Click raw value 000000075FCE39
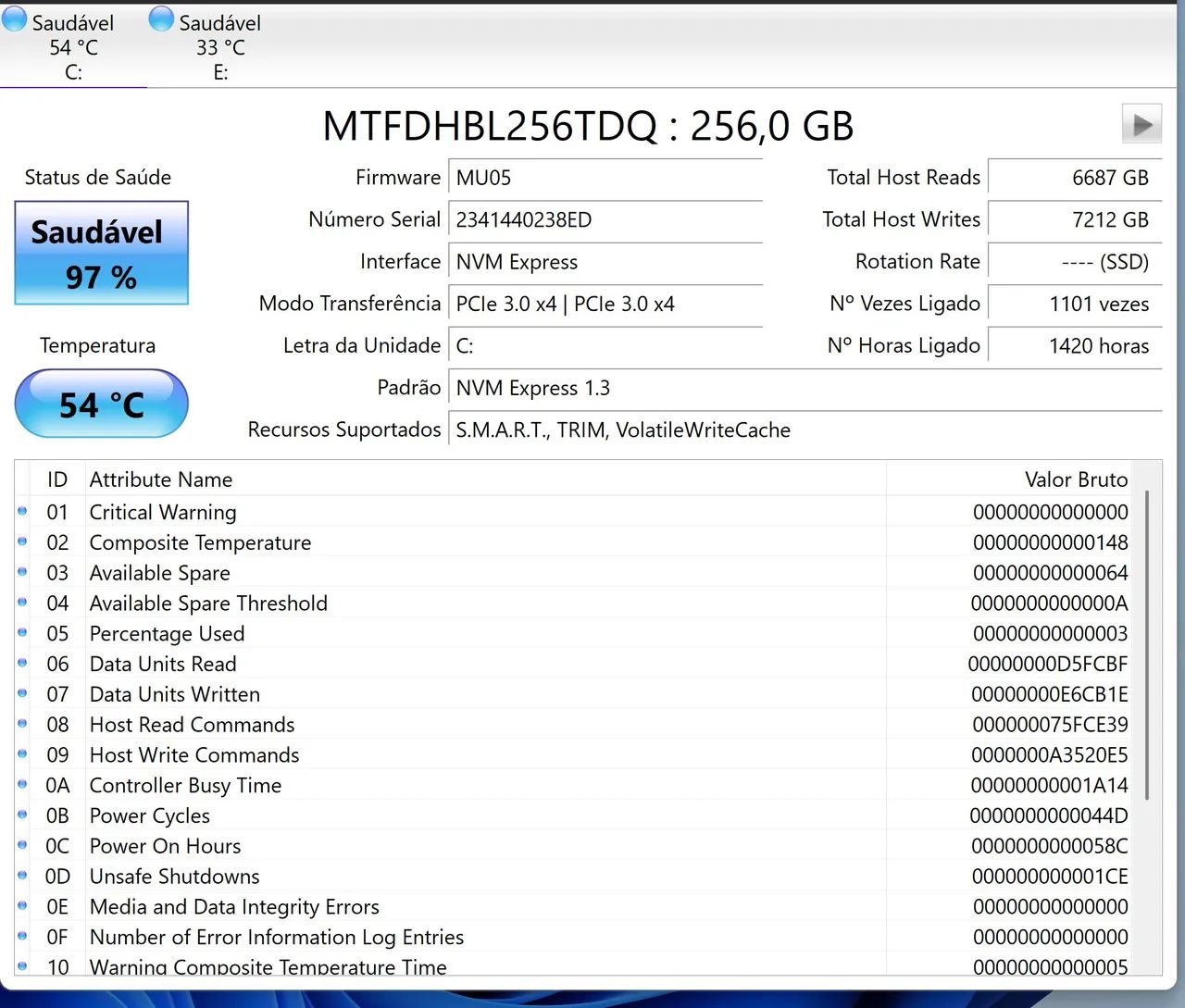The width and height of the screenshot is (1185, 1008). pyautogui.click(x=1050, y=725)
